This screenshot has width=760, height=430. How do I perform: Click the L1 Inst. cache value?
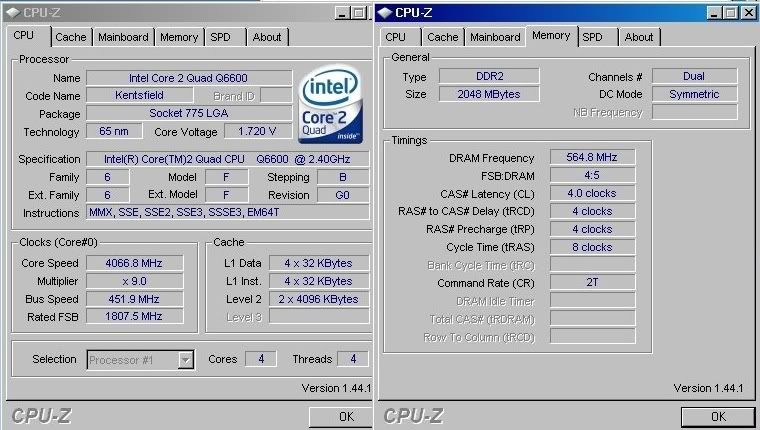(319, 281)
